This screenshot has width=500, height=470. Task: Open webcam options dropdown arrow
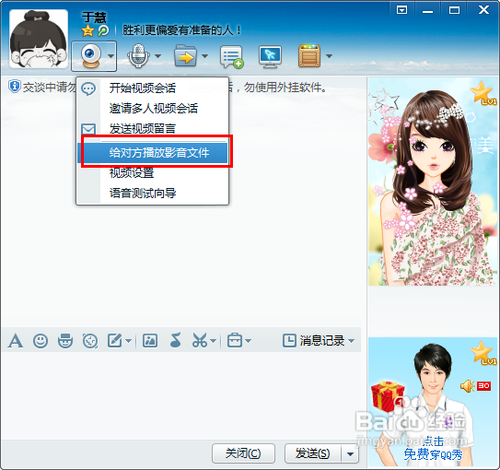[x=111, y=56]
